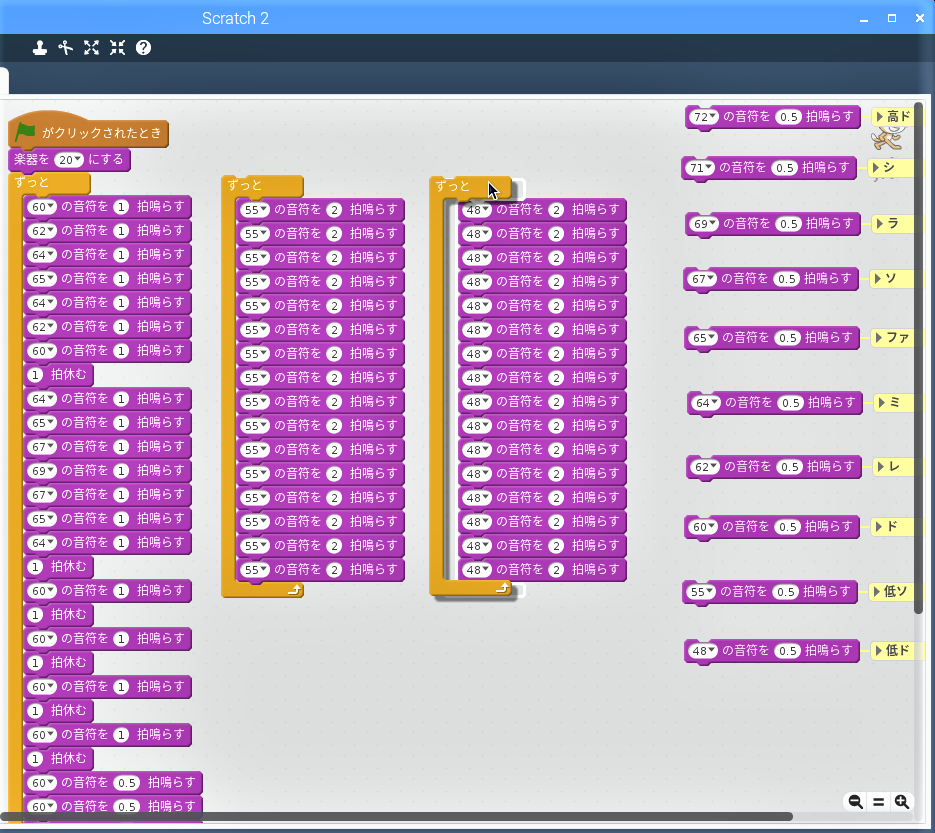This screenshot has height=833, width=935.
Task: Click loop arrow of the 48-note forever block
Action: pyautogui.click(x=503, y=589)
